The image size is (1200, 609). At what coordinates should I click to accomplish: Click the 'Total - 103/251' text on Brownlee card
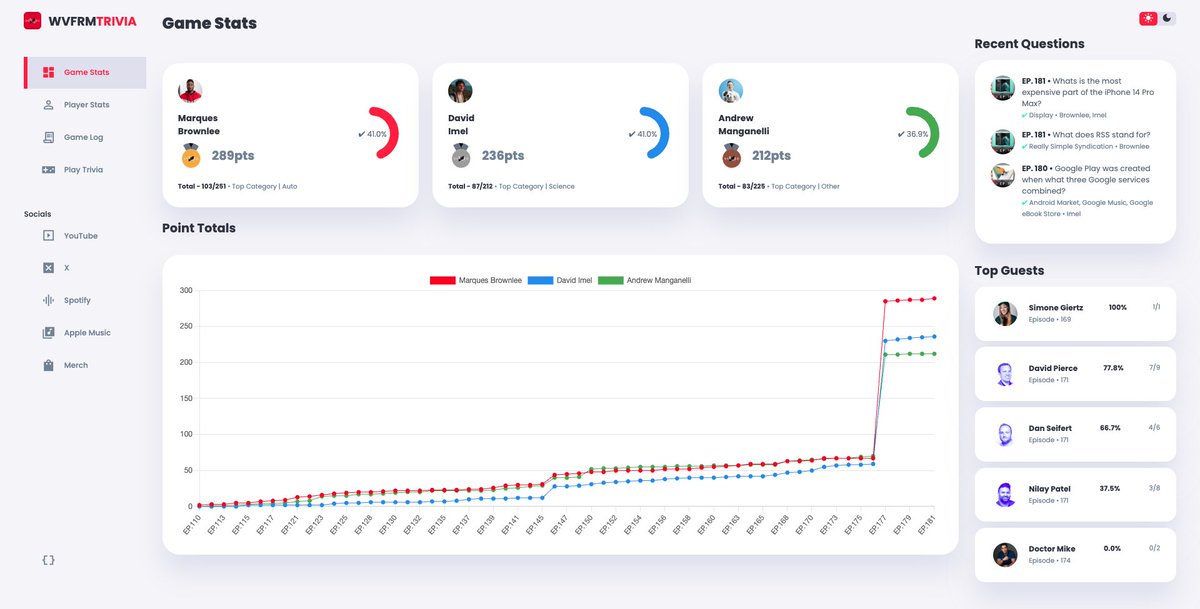204,186
